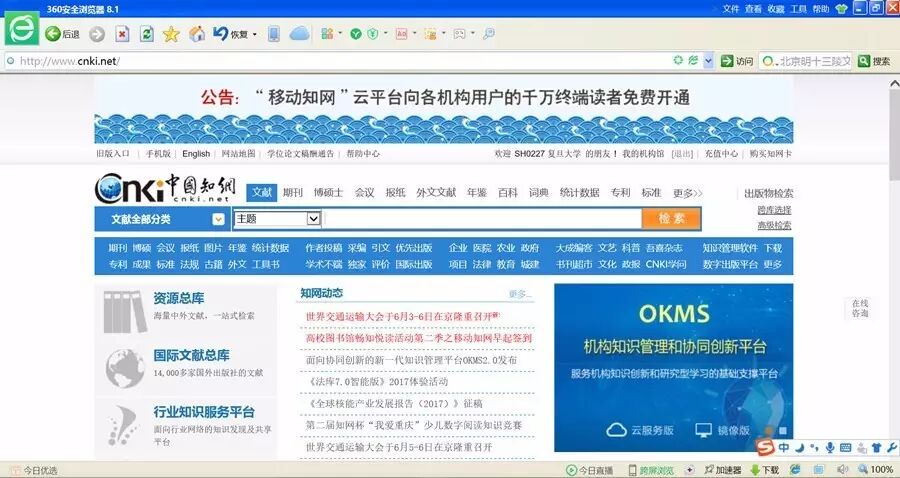This screenshot has height=478, width=900.
Task: Open 资源总库 resource library link
Action: (x=179, y=298)
